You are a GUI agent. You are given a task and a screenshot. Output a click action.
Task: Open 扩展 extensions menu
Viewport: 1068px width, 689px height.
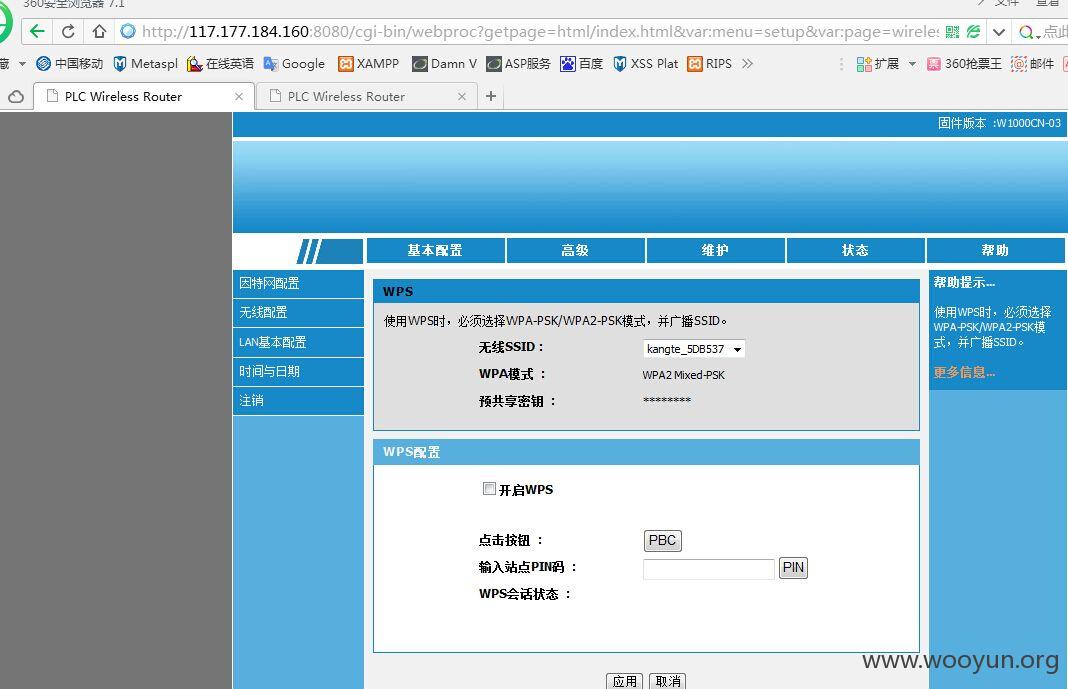click(x=877, y=63)
